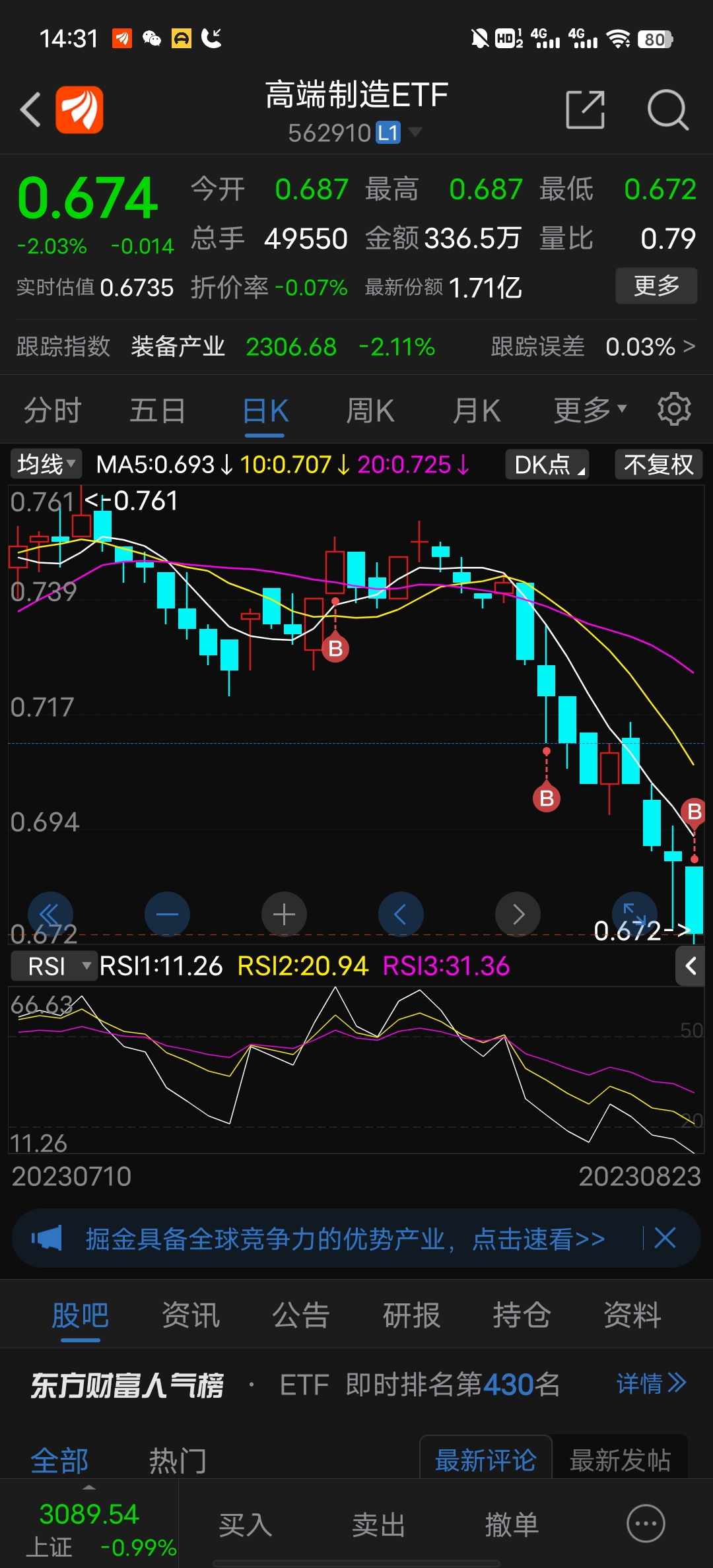713x1568 pixels.
Task: Open the search magnifier
Action: click(x=668, y=110)
